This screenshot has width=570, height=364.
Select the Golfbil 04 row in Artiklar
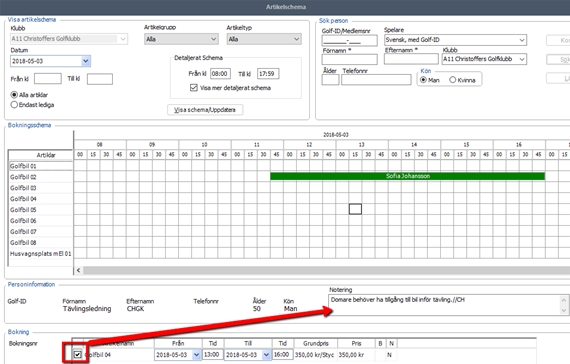(x=41, y=199)
